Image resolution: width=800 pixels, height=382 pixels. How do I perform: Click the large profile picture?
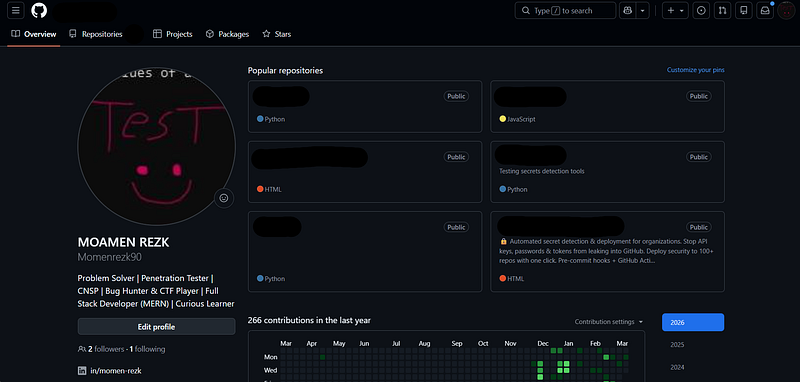coord(157,146)
